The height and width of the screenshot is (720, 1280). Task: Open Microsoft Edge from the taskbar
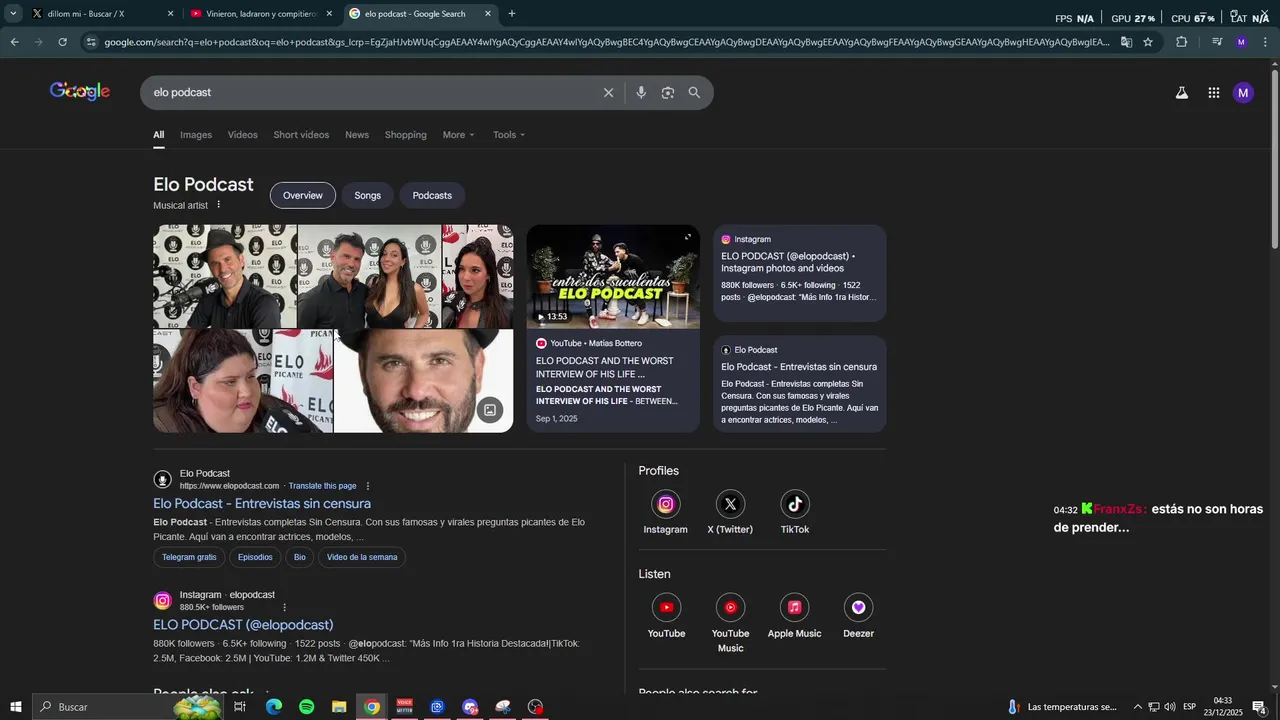(274, 707)
